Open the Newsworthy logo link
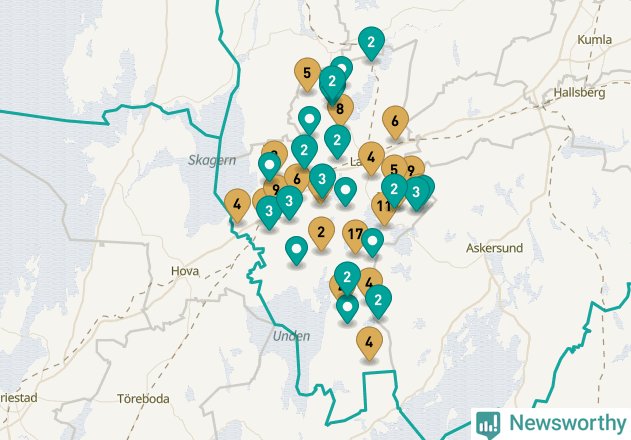 coord(551,424)
